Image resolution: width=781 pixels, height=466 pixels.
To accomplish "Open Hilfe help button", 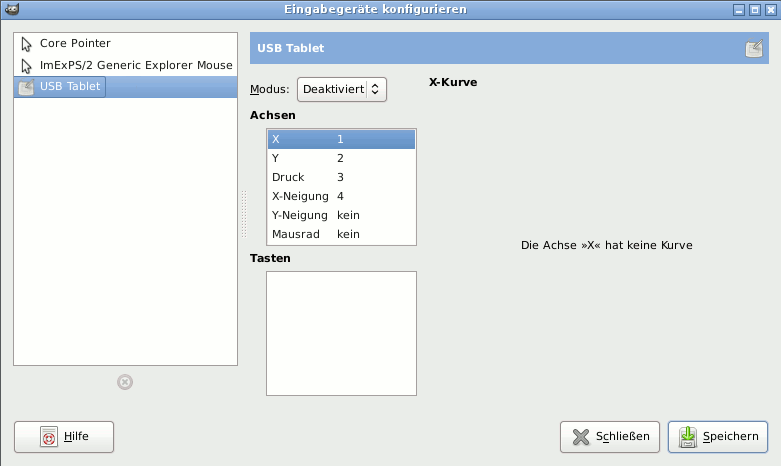I will click(64, 437).
